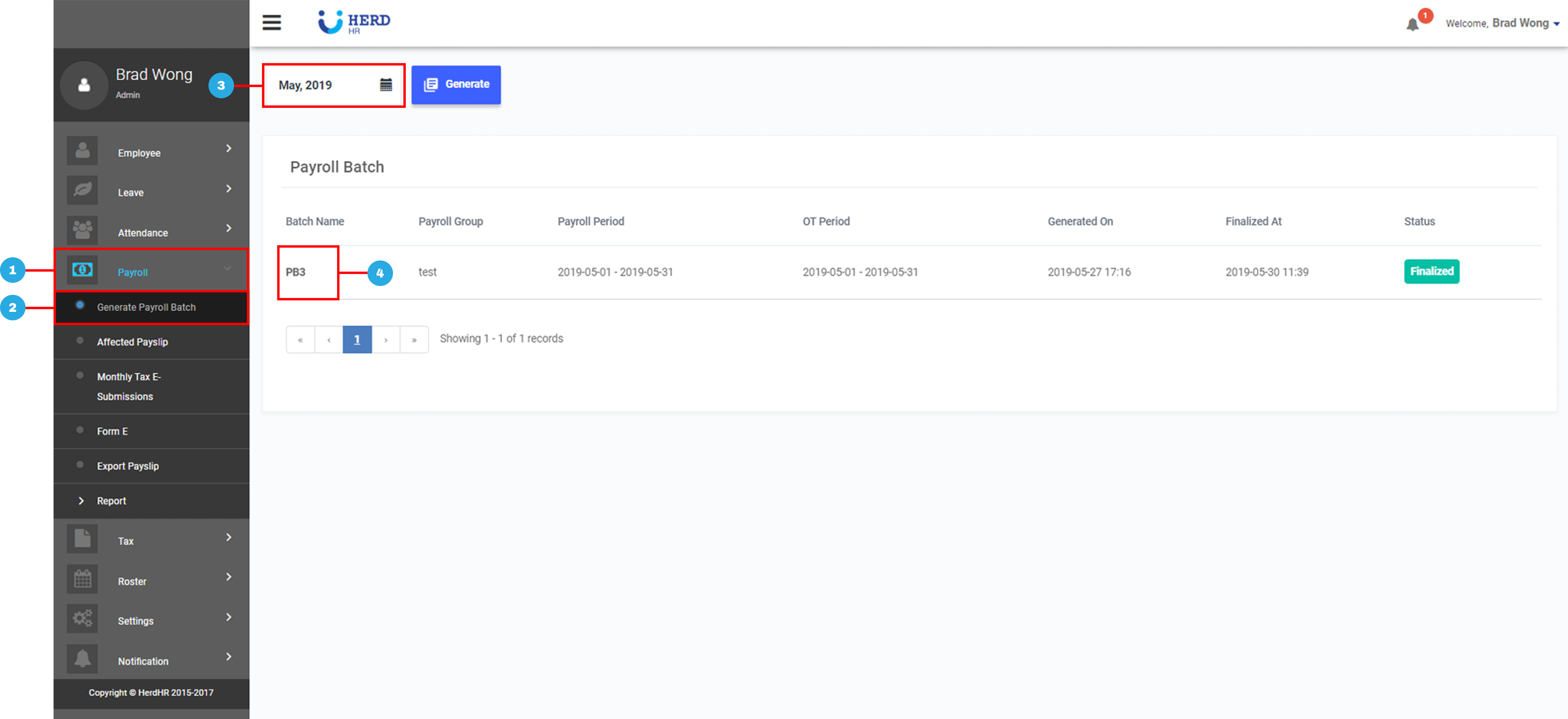The height and width of the screenshot is (719, 1568).
Task: Select the Affected Payslip bullet item
Action: [132, 342]
